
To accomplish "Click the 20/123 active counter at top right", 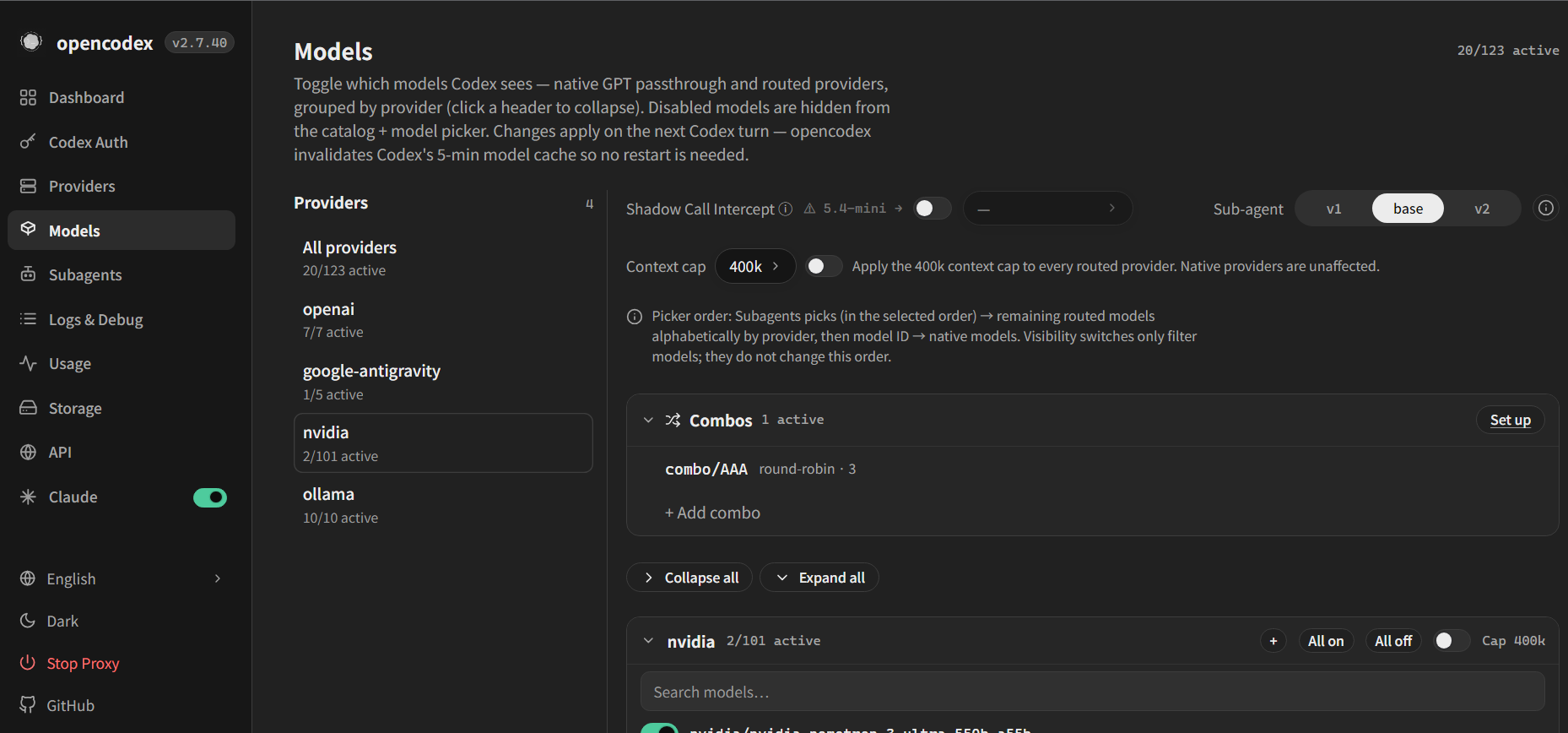I will tap(1508, 51).
